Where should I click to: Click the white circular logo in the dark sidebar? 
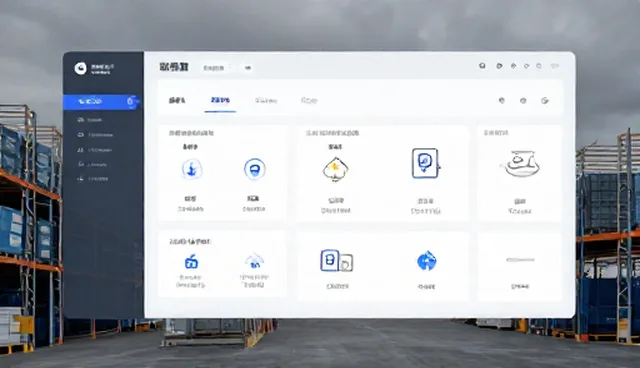point(80,68)
